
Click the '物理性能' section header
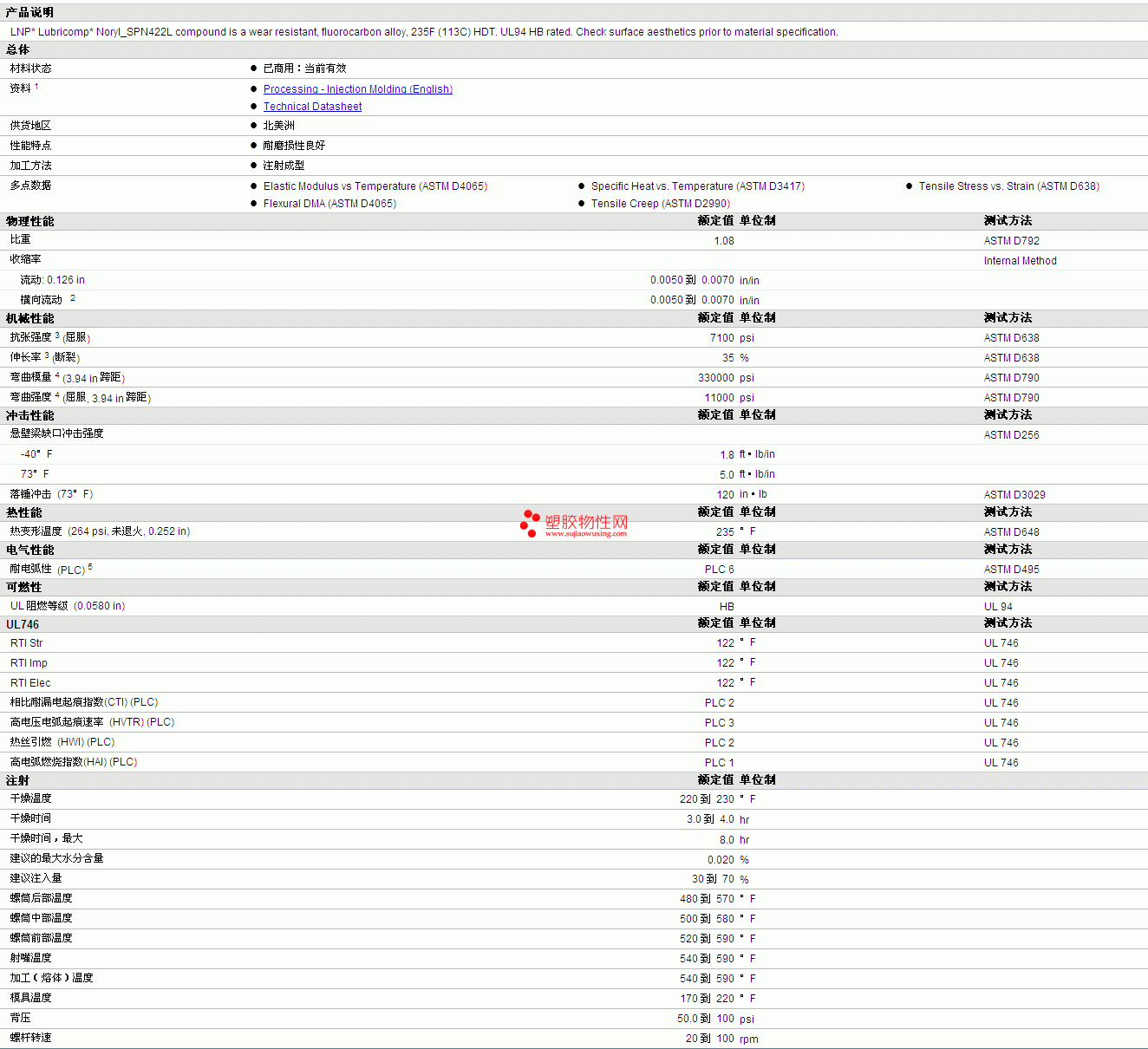coord(30,221)
